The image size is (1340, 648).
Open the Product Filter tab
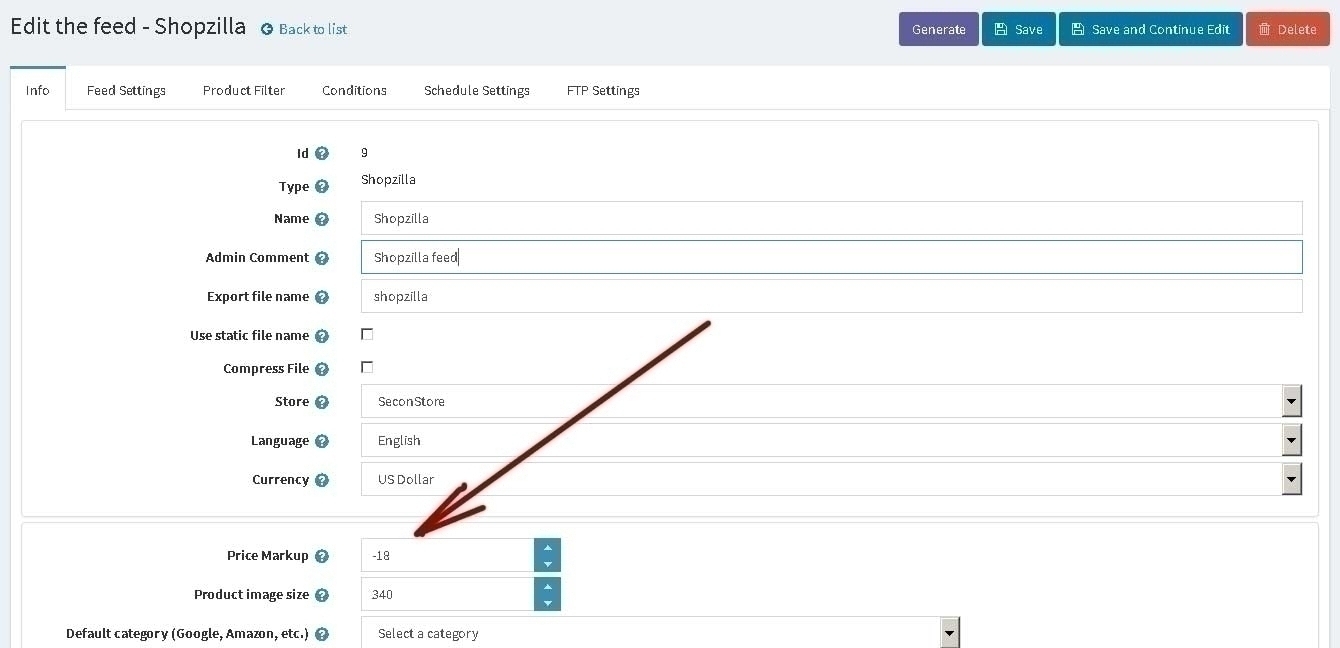tap(244, 90)
